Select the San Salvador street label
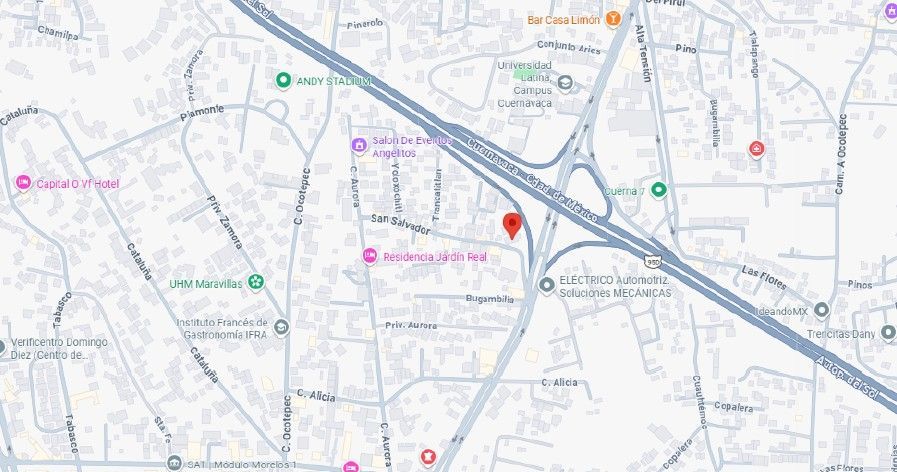Screen dimensions: 897x472 click(x=400, y=224)
